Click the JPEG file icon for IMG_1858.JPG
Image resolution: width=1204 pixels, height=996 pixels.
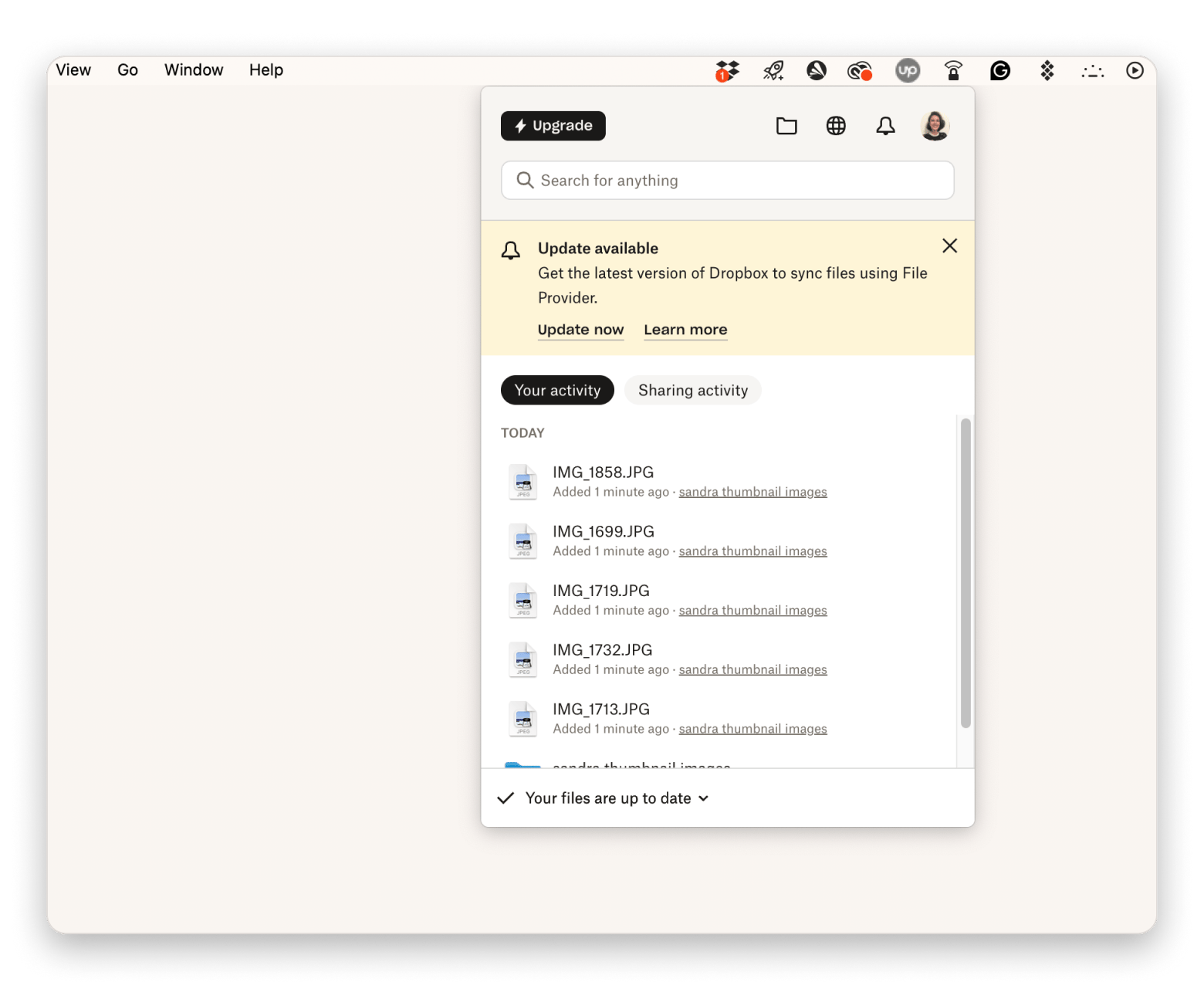pyautogui.click(x=523, y=482)
